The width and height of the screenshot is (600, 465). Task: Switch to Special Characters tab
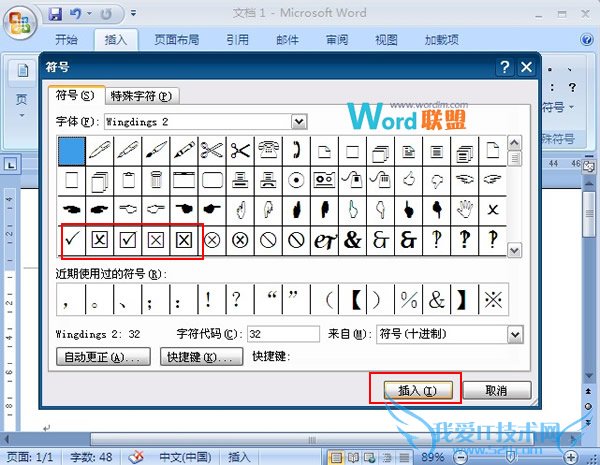click(x=141, y=96)
